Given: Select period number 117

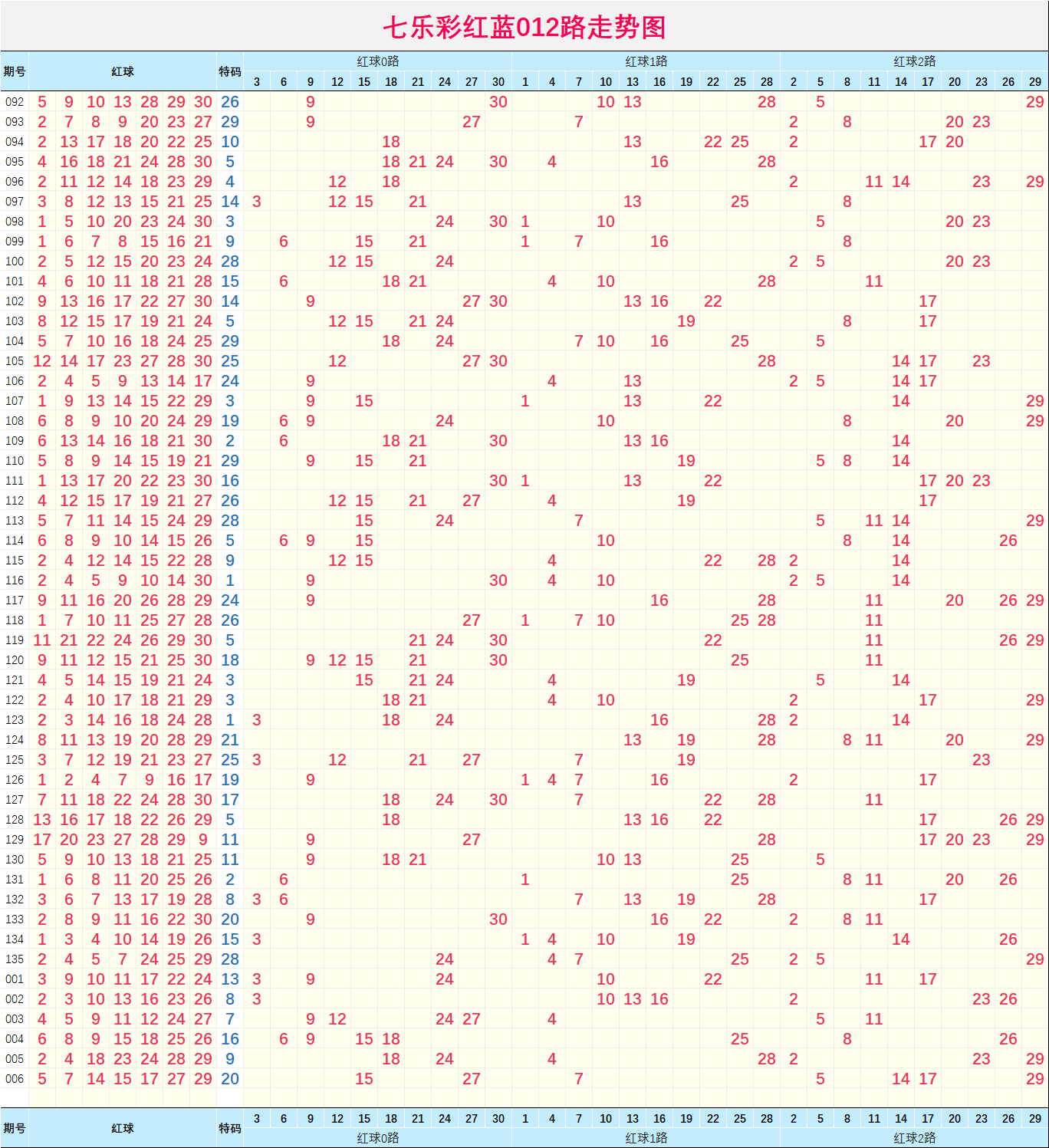Looking at the screenshot, I should (15, 600).
